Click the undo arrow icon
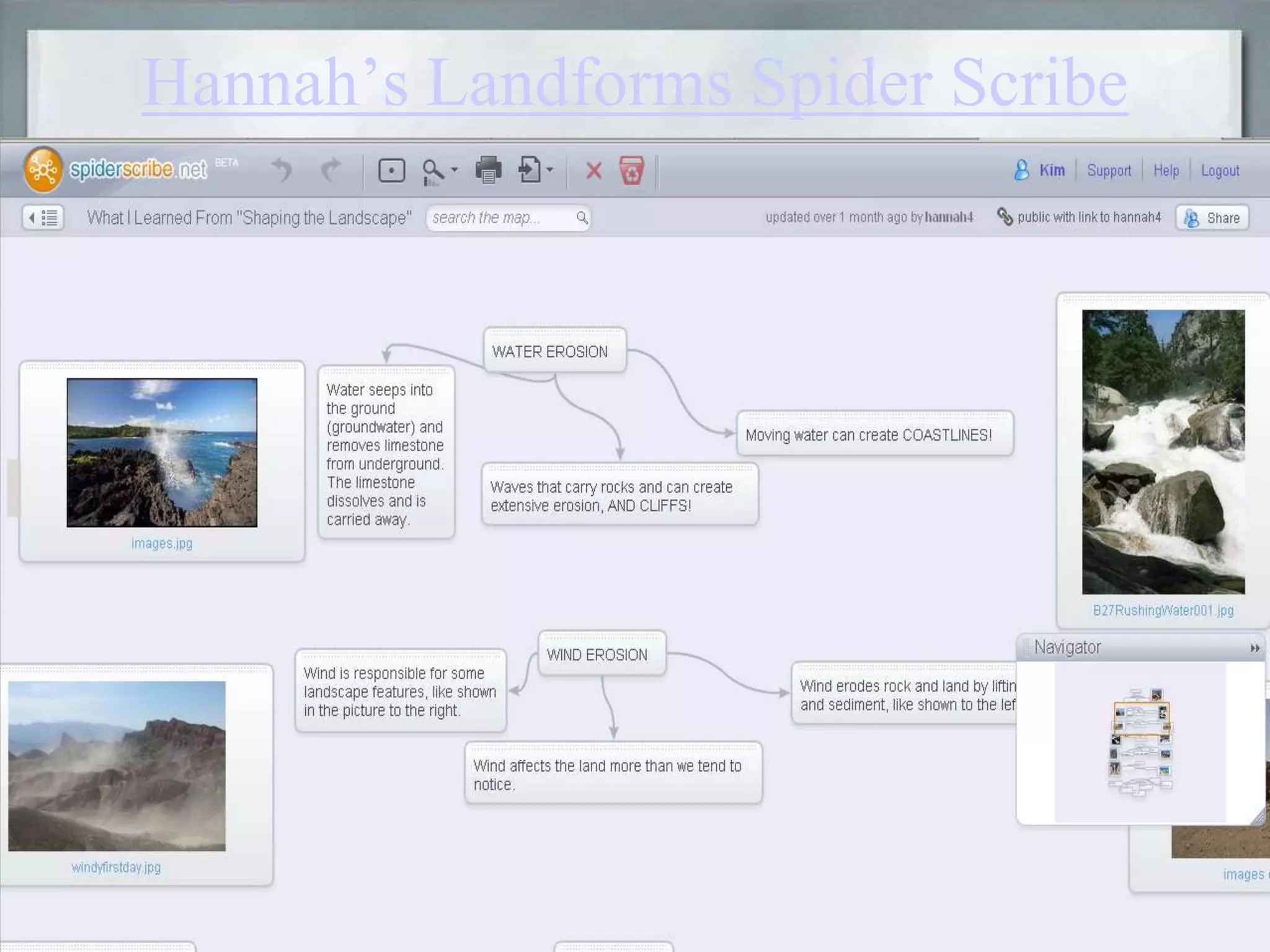 coord(282,170)
